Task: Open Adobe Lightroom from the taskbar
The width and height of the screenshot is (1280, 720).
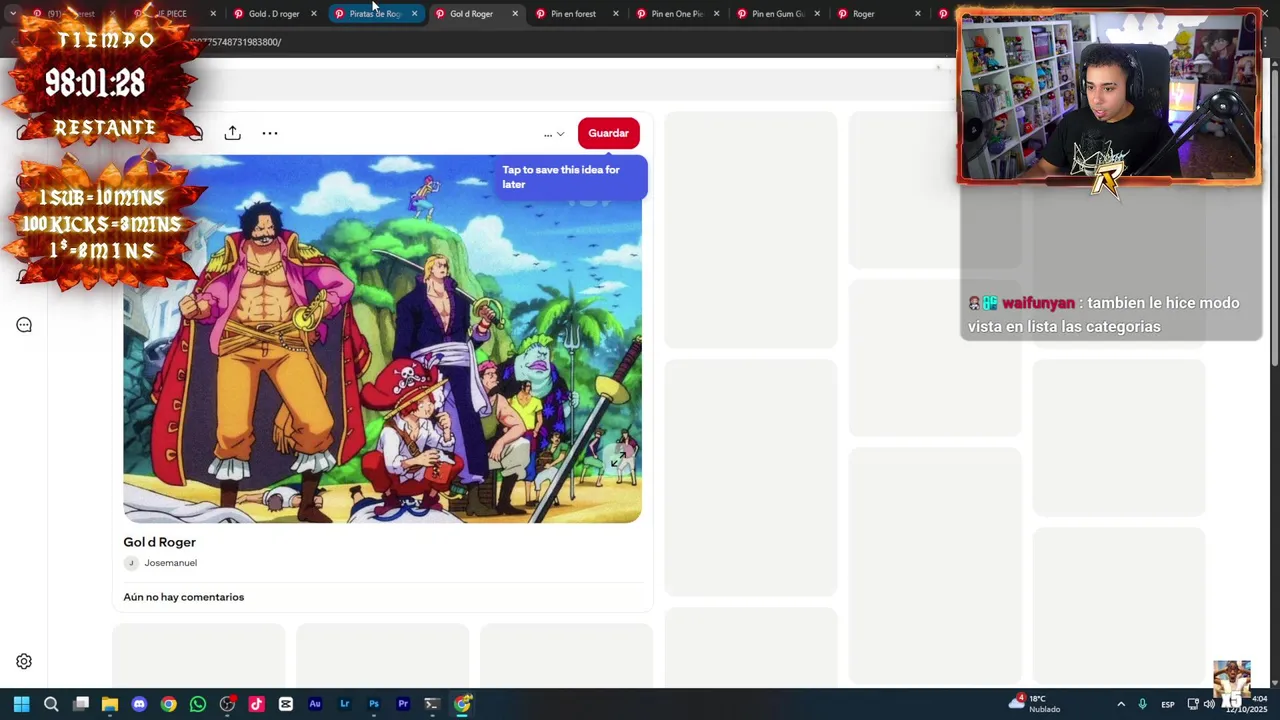Action: 344,704
